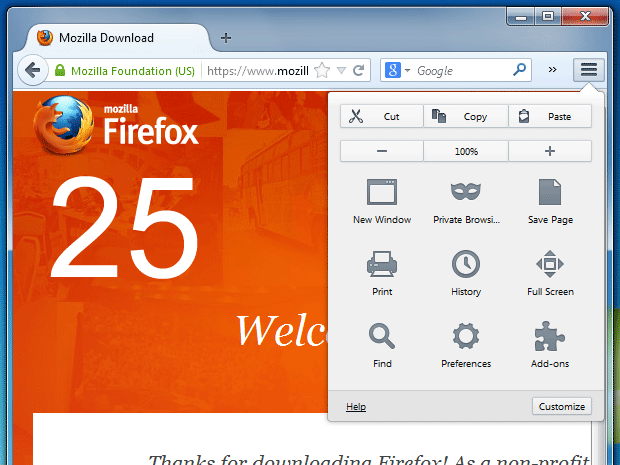620x465 pixels.
Task: Close the hamburger menu button
Action: tap(589, 70)
